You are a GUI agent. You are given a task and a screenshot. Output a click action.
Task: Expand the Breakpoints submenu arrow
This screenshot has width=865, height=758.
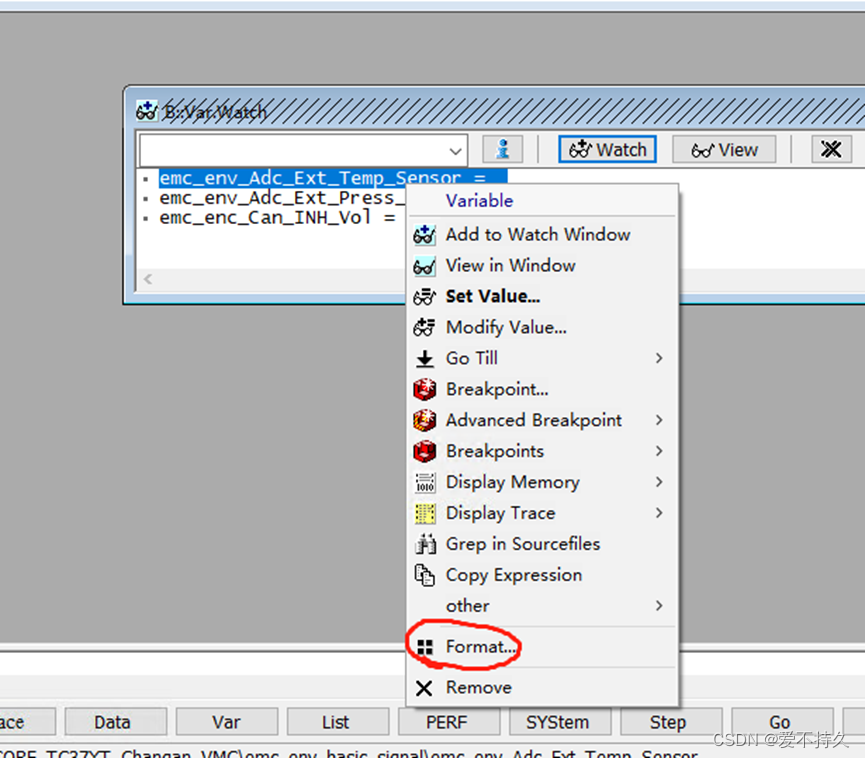(x=659, y=451)
